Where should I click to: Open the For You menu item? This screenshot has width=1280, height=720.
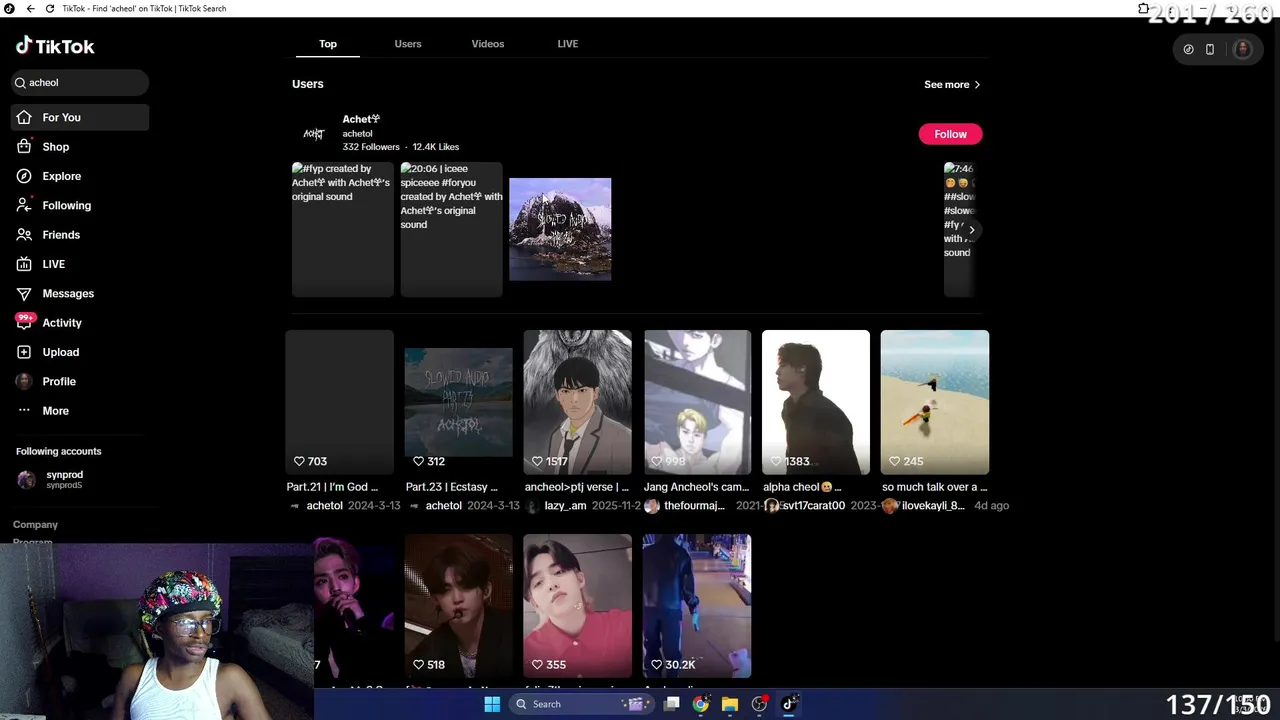pyautogui.click(x=80, y=118)
